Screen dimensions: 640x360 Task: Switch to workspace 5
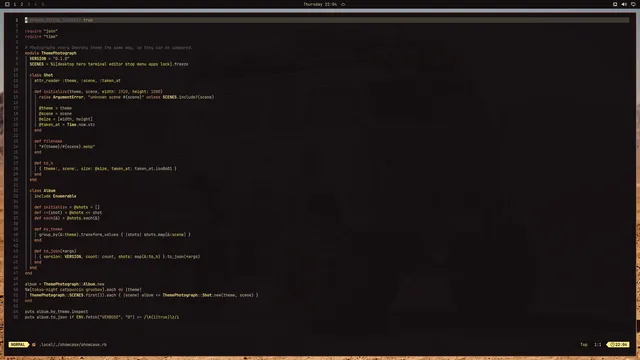click(x=42, y=4)
